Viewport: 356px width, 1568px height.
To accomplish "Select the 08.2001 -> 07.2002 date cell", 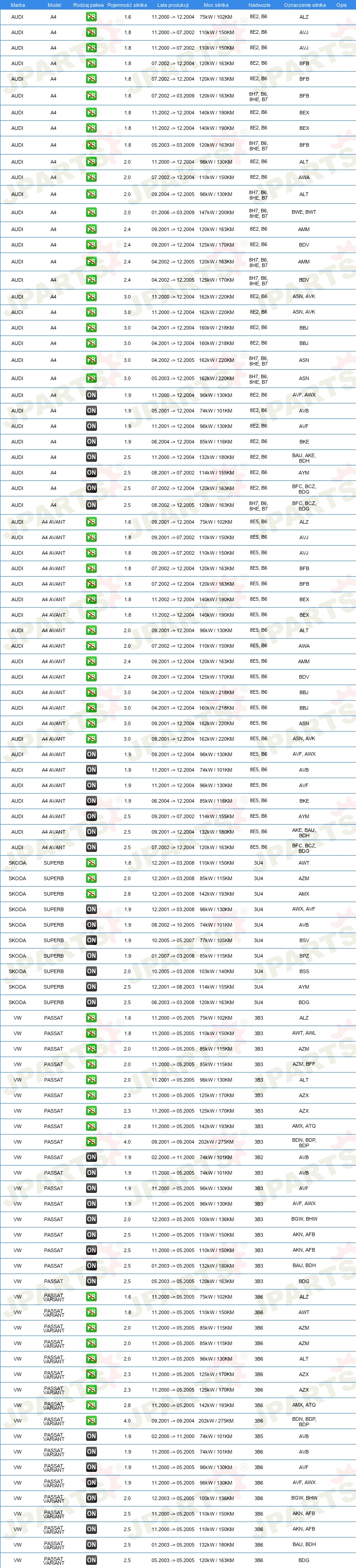I will [x=173, y=473].
